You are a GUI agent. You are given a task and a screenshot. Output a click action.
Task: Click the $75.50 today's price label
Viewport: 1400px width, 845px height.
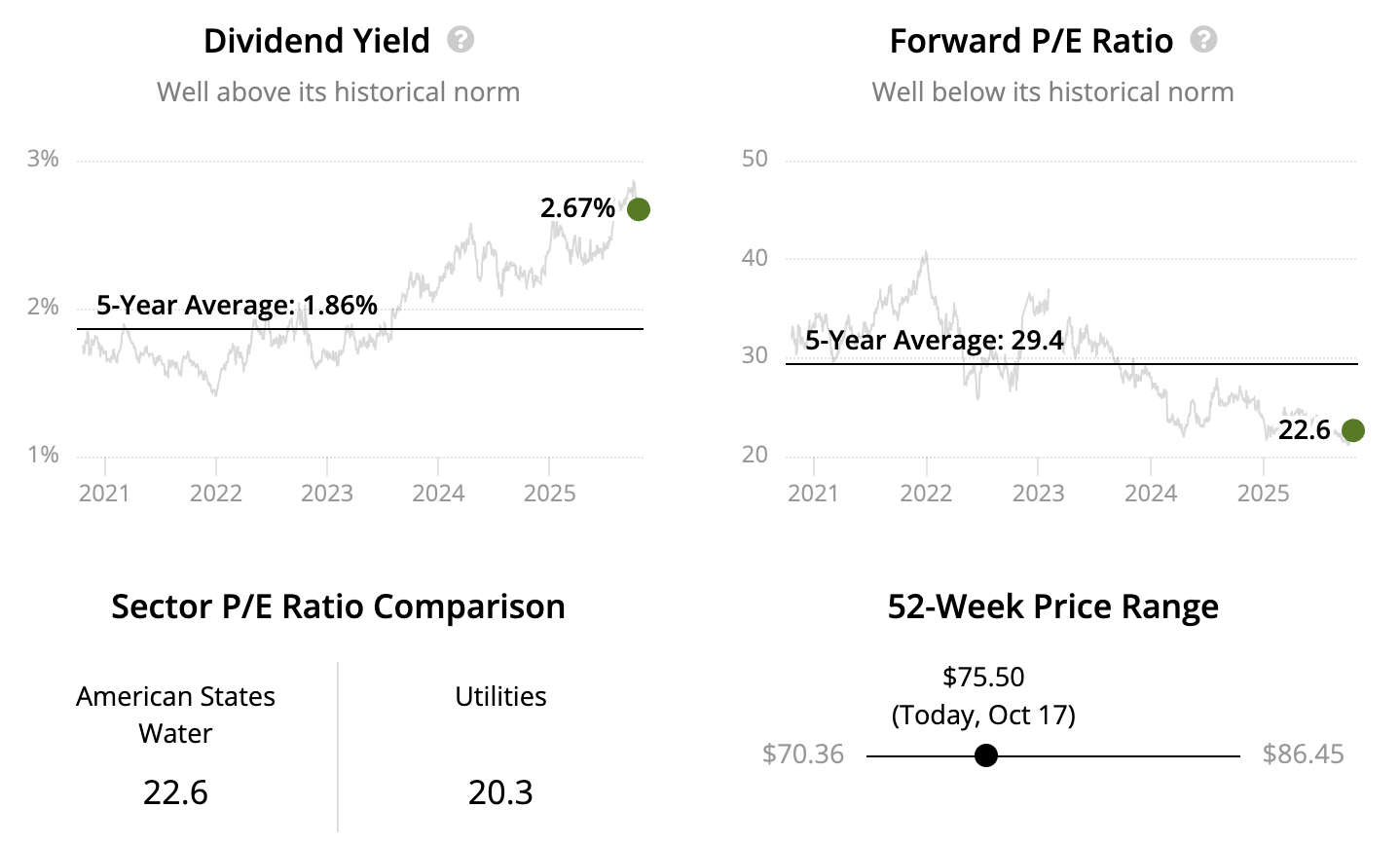pos(983,678)
